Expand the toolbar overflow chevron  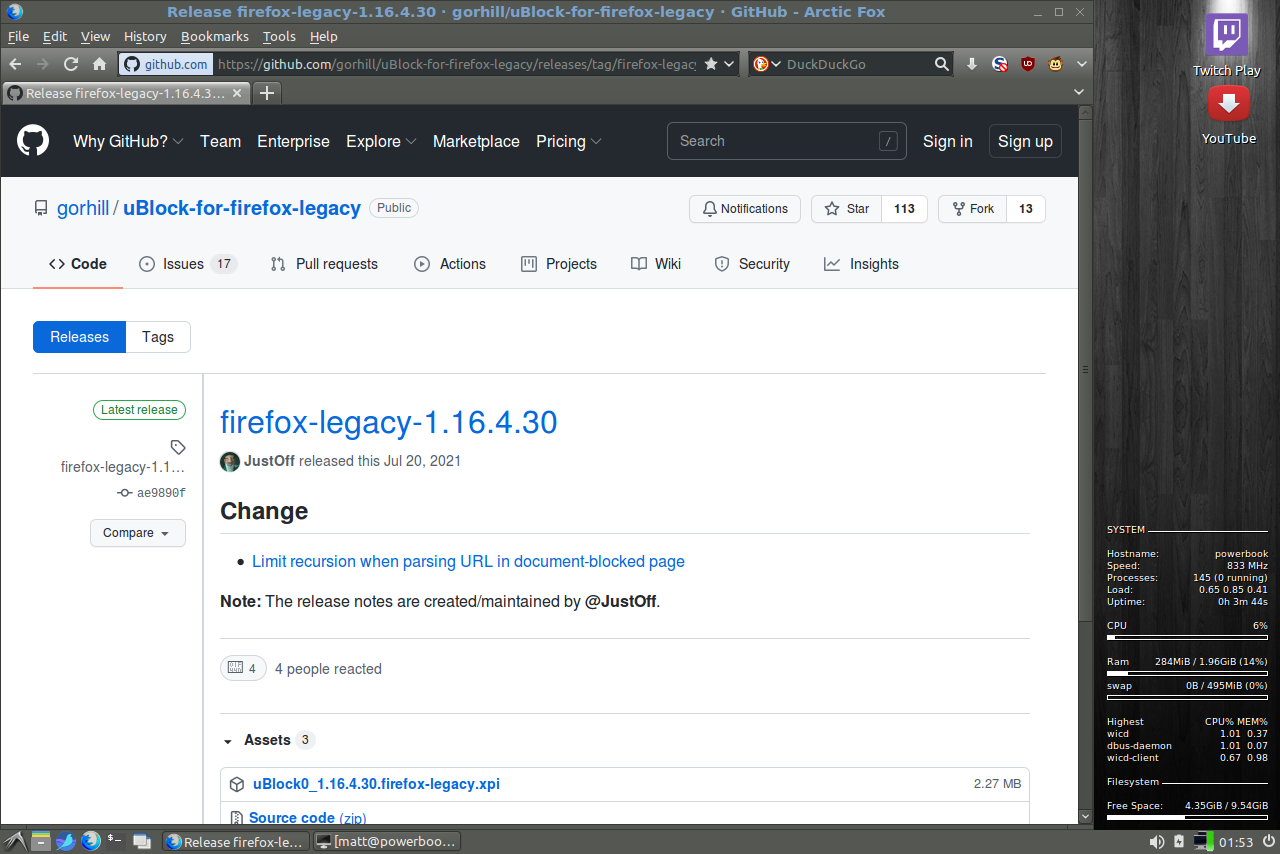(x=1081, y=64)
